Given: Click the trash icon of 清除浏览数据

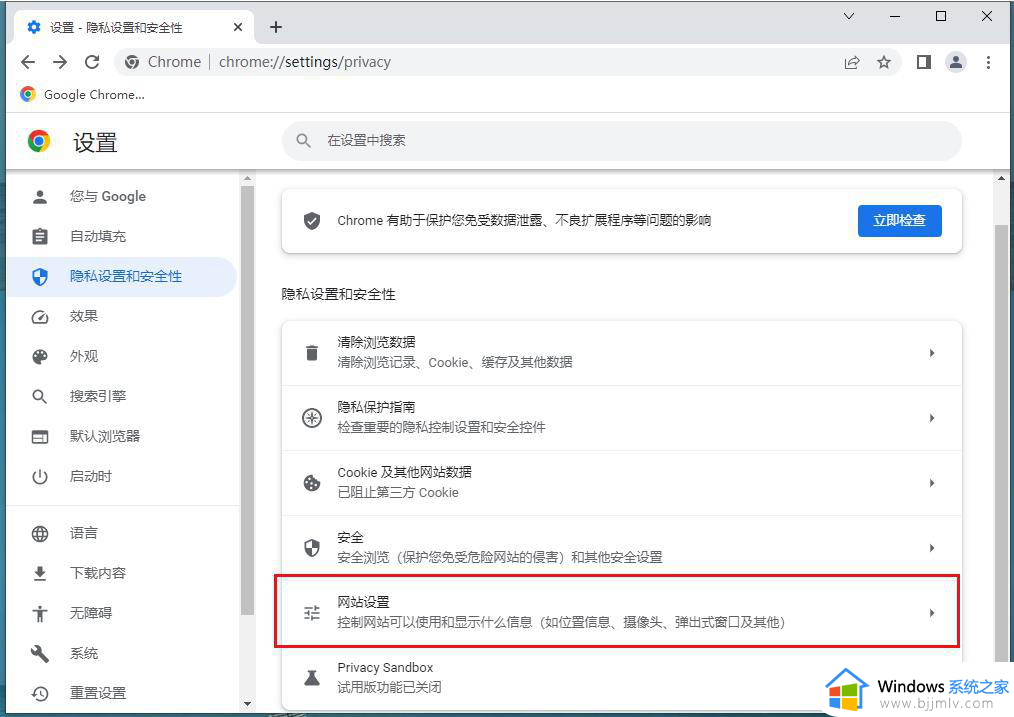Looking at the screenshot, I should click(312, 353).
